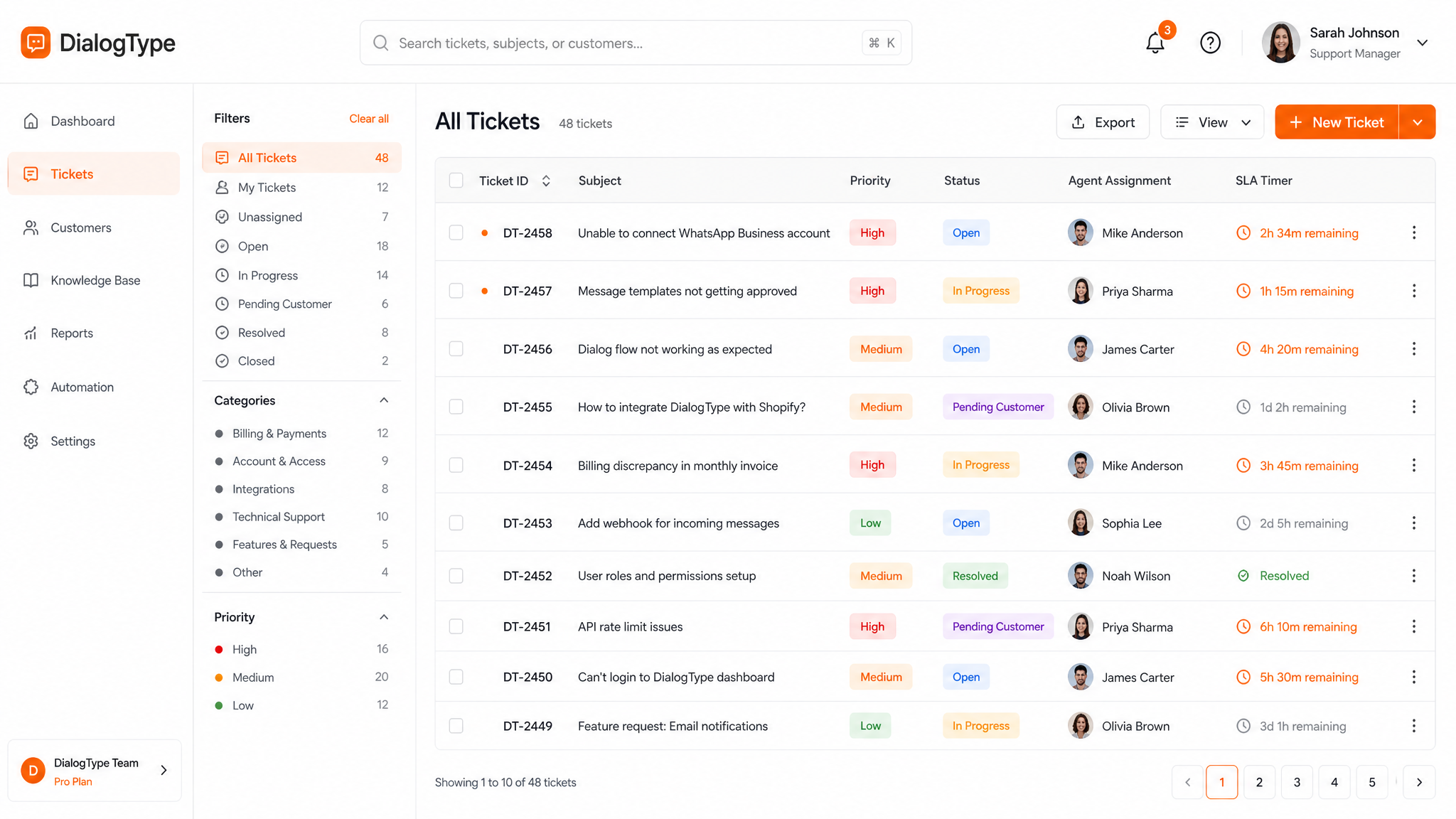Go to previous page arrow

[x=1187, y=782]
